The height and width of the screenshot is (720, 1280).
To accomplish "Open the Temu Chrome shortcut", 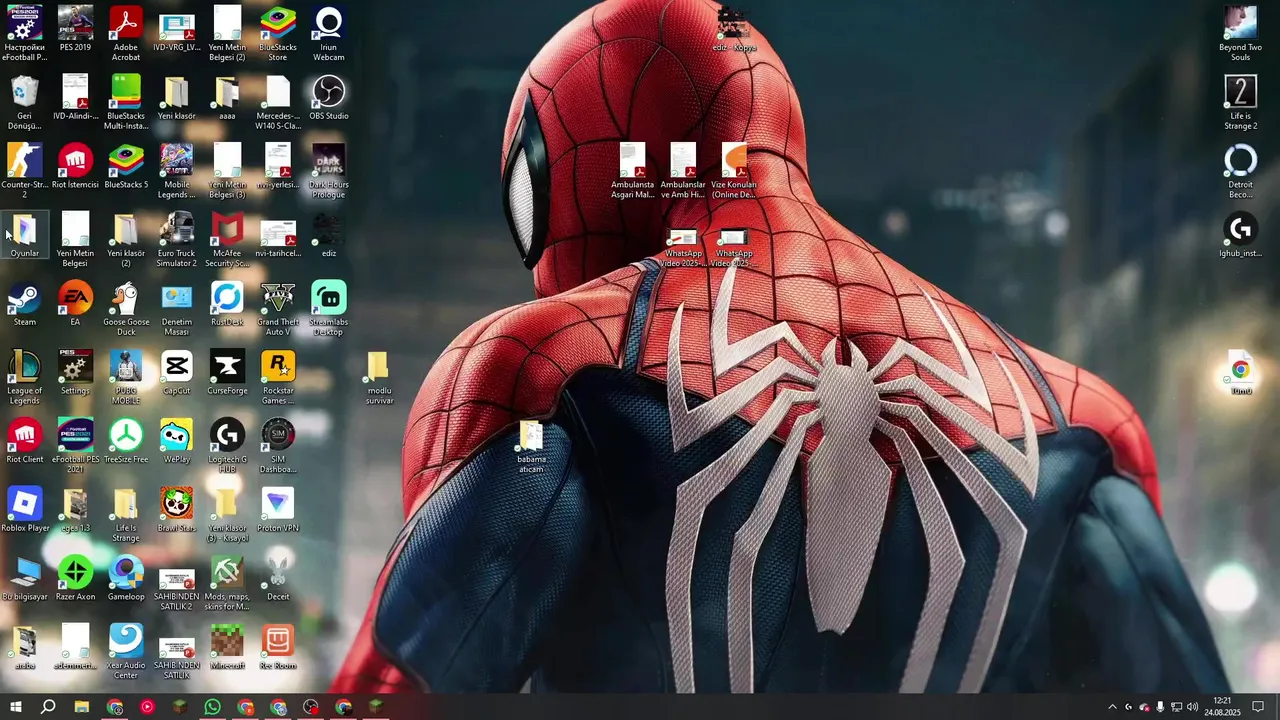I will (x=1240, y=373).
